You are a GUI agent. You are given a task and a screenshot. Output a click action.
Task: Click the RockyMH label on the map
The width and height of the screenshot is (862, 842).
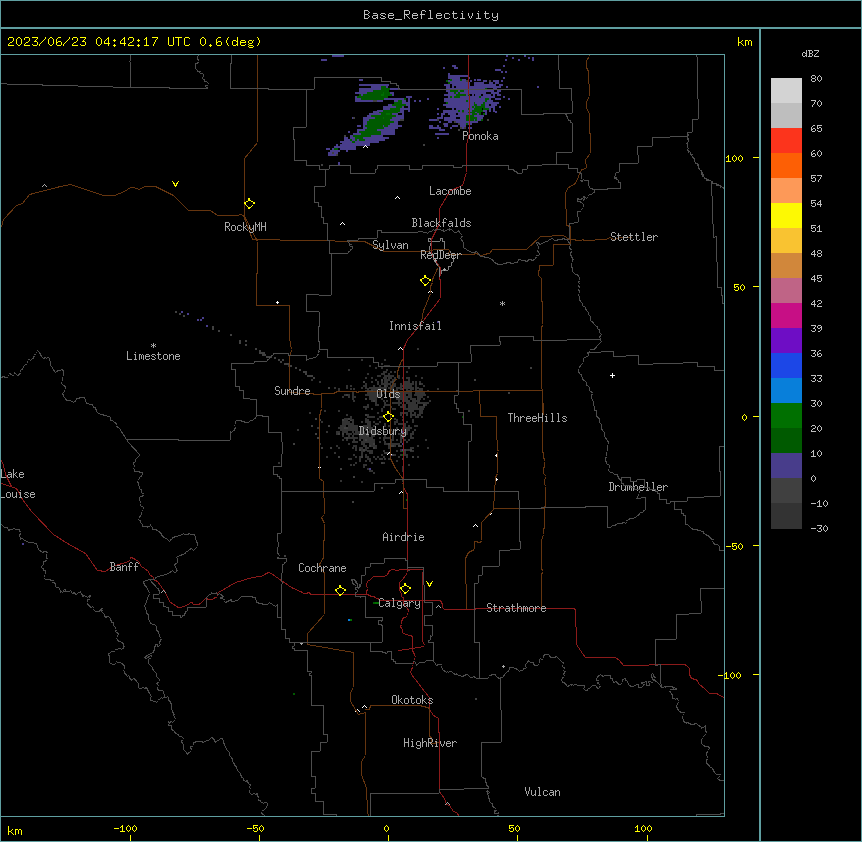coord(245,227)
